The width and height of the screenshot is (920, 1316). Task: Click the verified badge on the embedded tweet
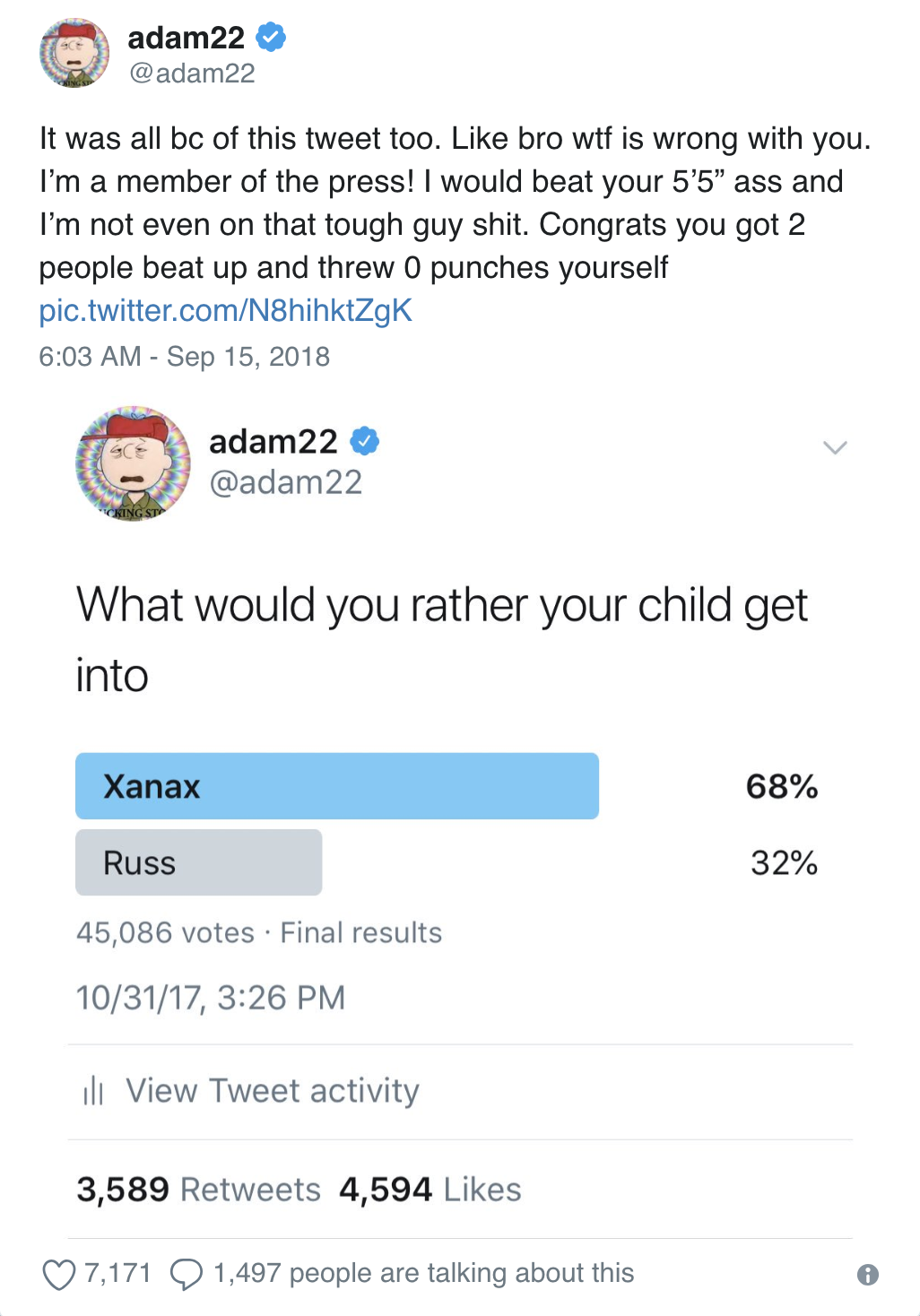366,441
